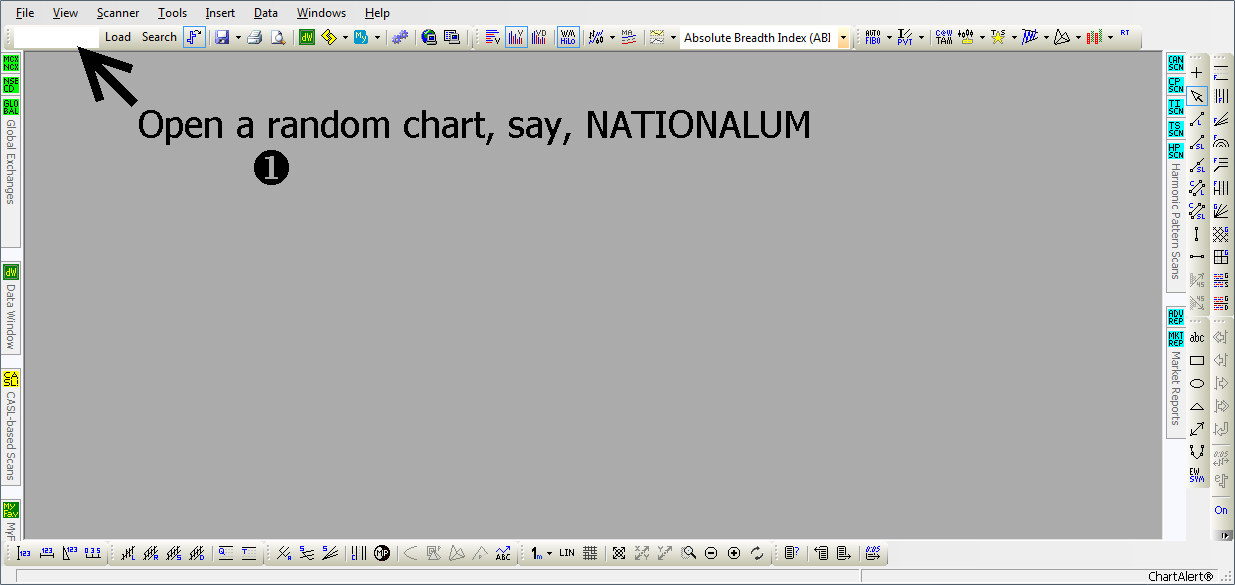This screenshot has width=1235, height=585.
Task: Open the View menu
Action: pyautogui.click(x=65, y=13)
